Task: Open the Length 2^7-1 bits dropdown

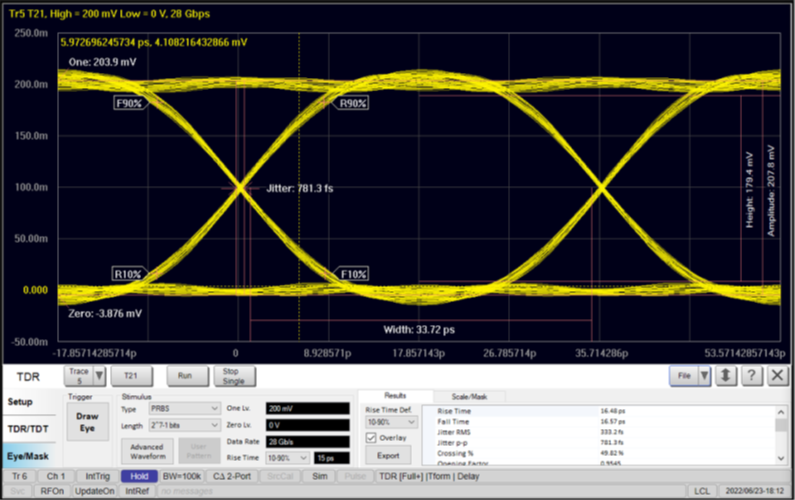Action: [x=185, y=425]
